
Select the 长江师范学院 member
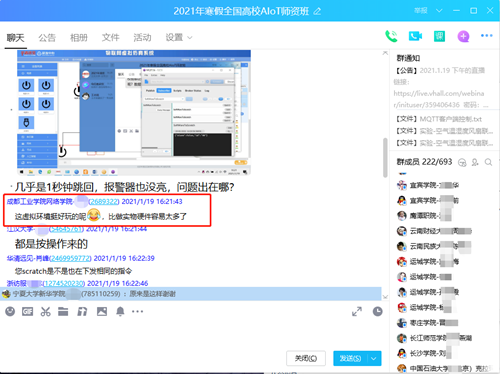coord(434,338)
